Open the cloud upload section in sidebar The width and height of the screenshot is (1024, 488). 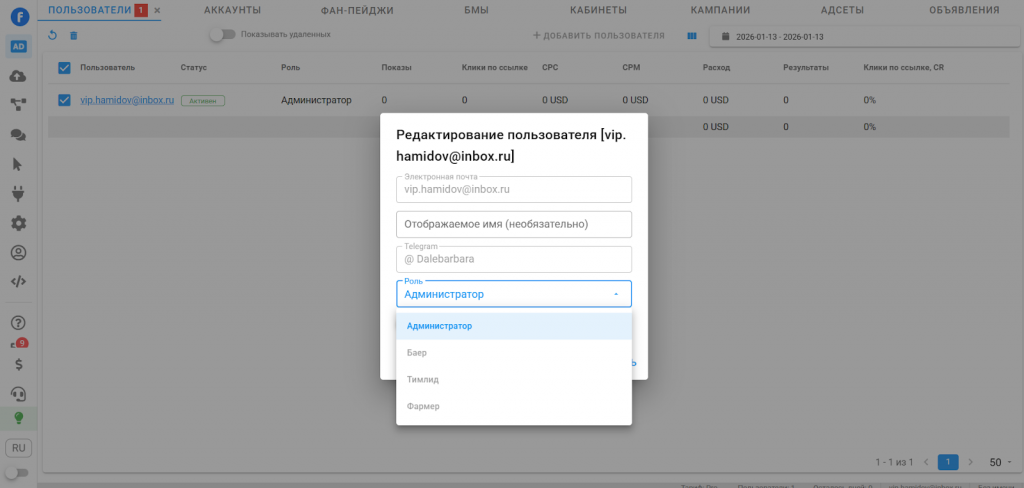pos(18,76)
